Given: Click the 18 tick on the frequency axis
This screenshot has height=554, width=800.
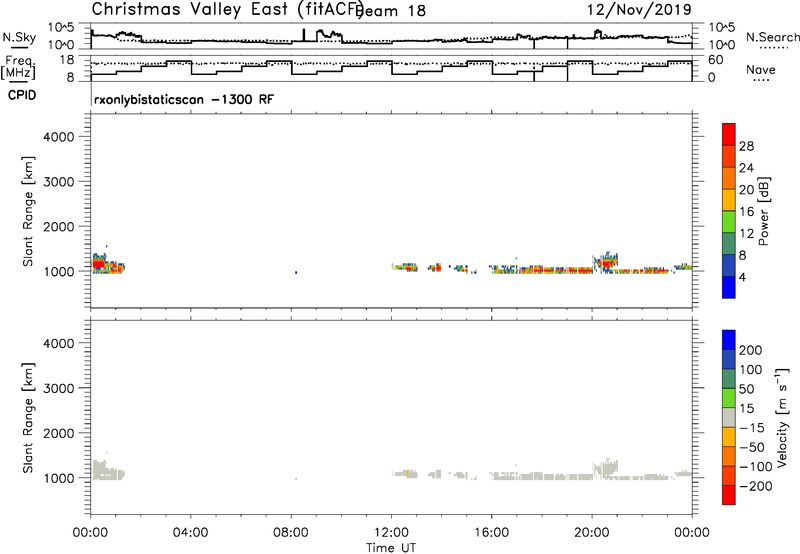Looking at the screenshot, I should (x=67, y=60).
